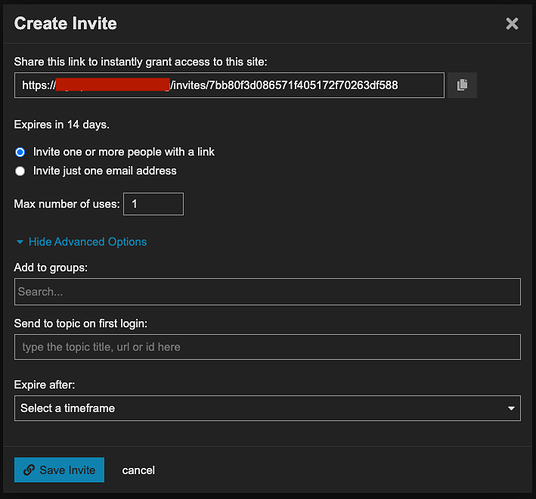Screen dimensions: 536x499
Task: Click the invite link URL field
Action: (229, 85)
